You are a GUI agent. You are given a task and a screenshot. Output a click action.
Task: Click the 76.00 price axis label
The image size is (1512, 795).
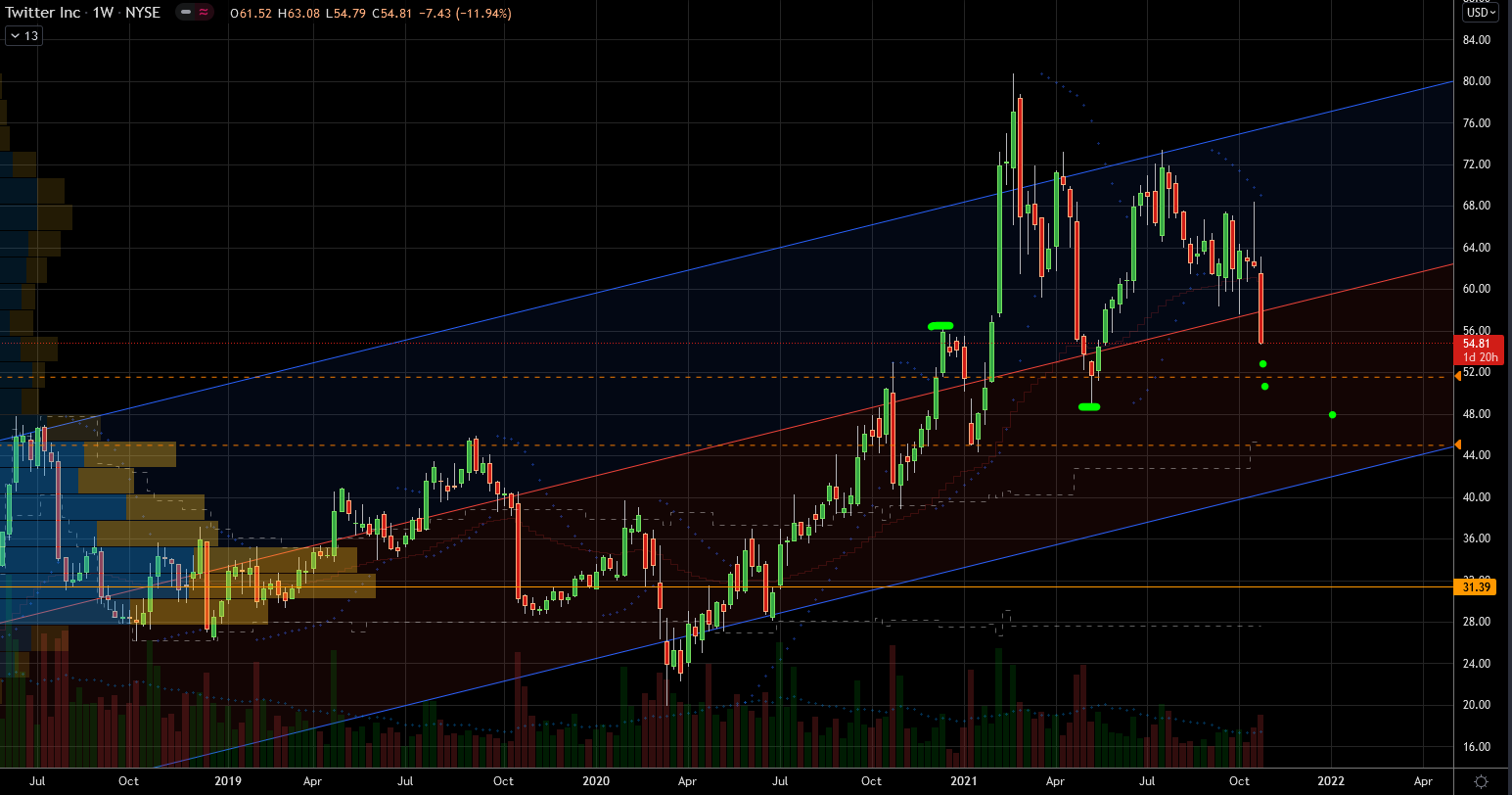pos(1478,123)
